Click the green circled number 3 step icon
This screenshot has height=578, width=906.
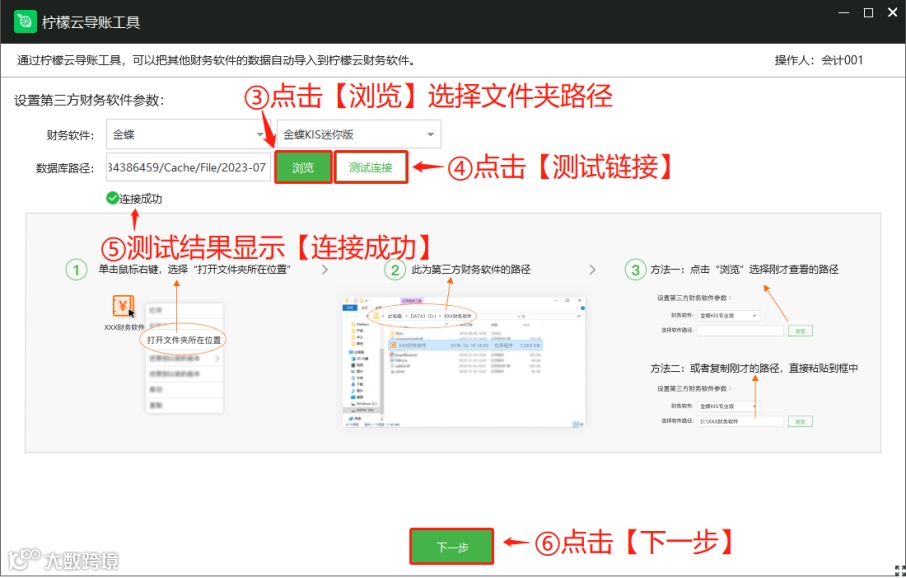point(636,270)
